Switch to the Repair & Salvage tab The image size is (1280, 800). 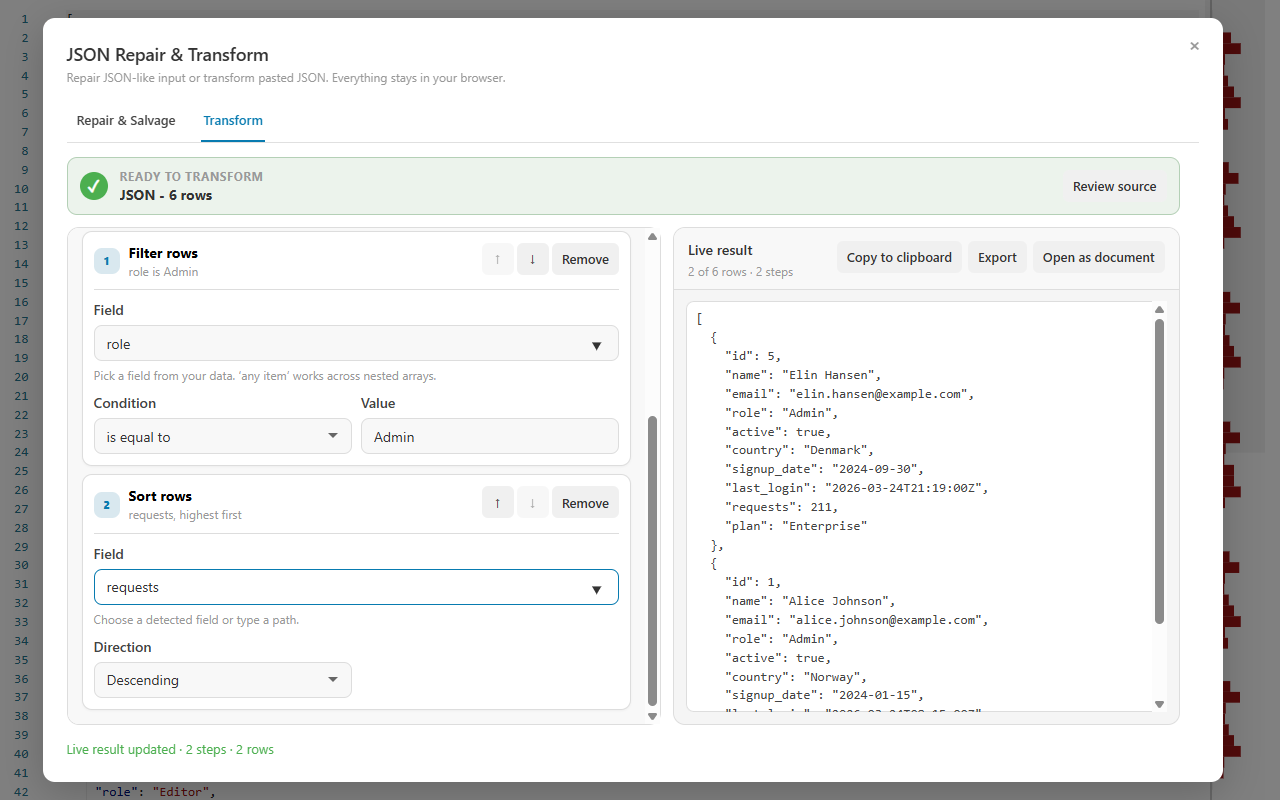(x=126, y=120)
